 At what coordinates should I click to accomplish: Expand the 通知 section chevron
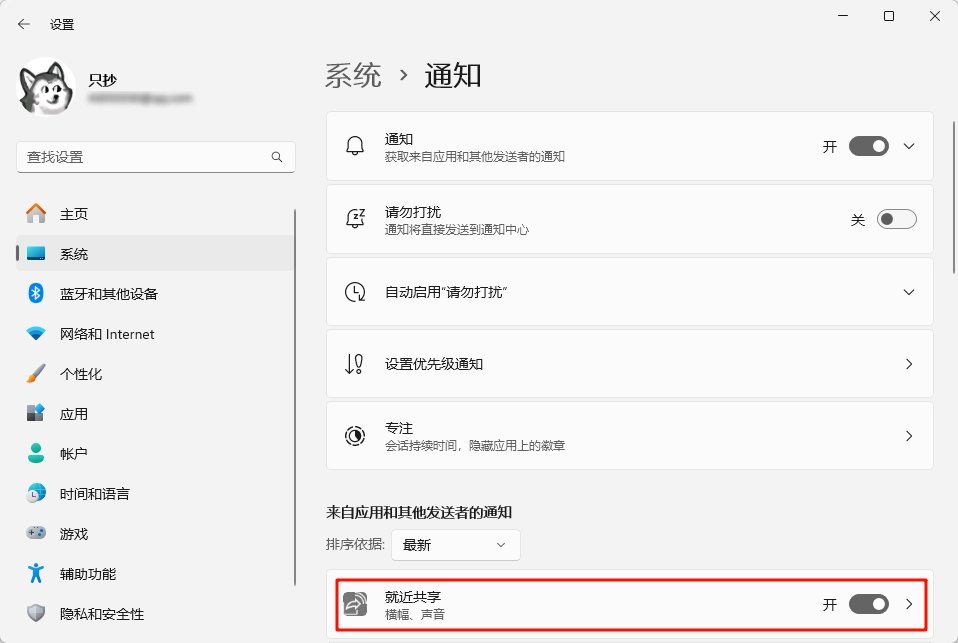click(x=909, y=146)
